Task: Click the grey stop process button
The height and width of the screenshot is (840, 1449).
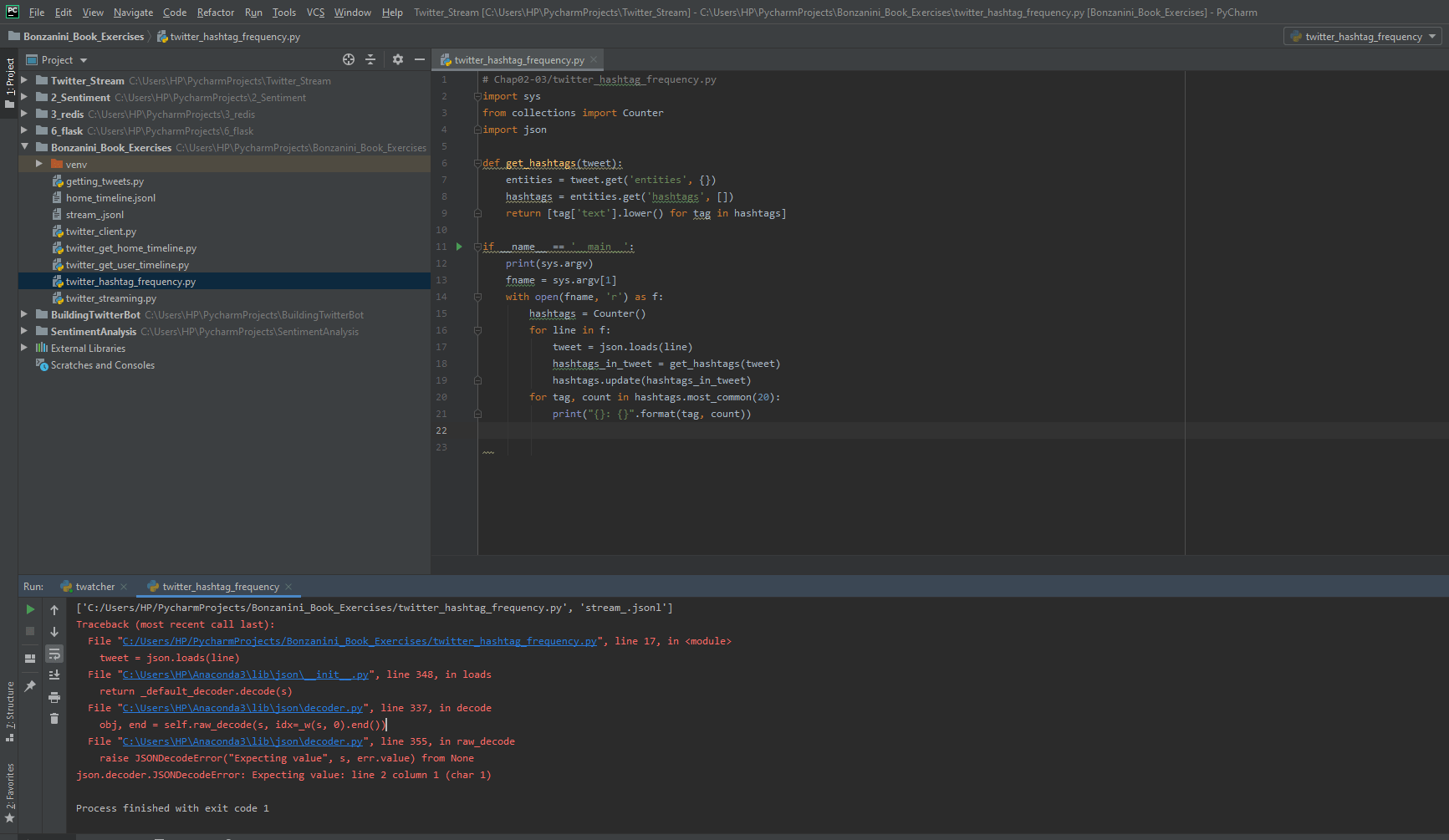Action: [30, 631]
